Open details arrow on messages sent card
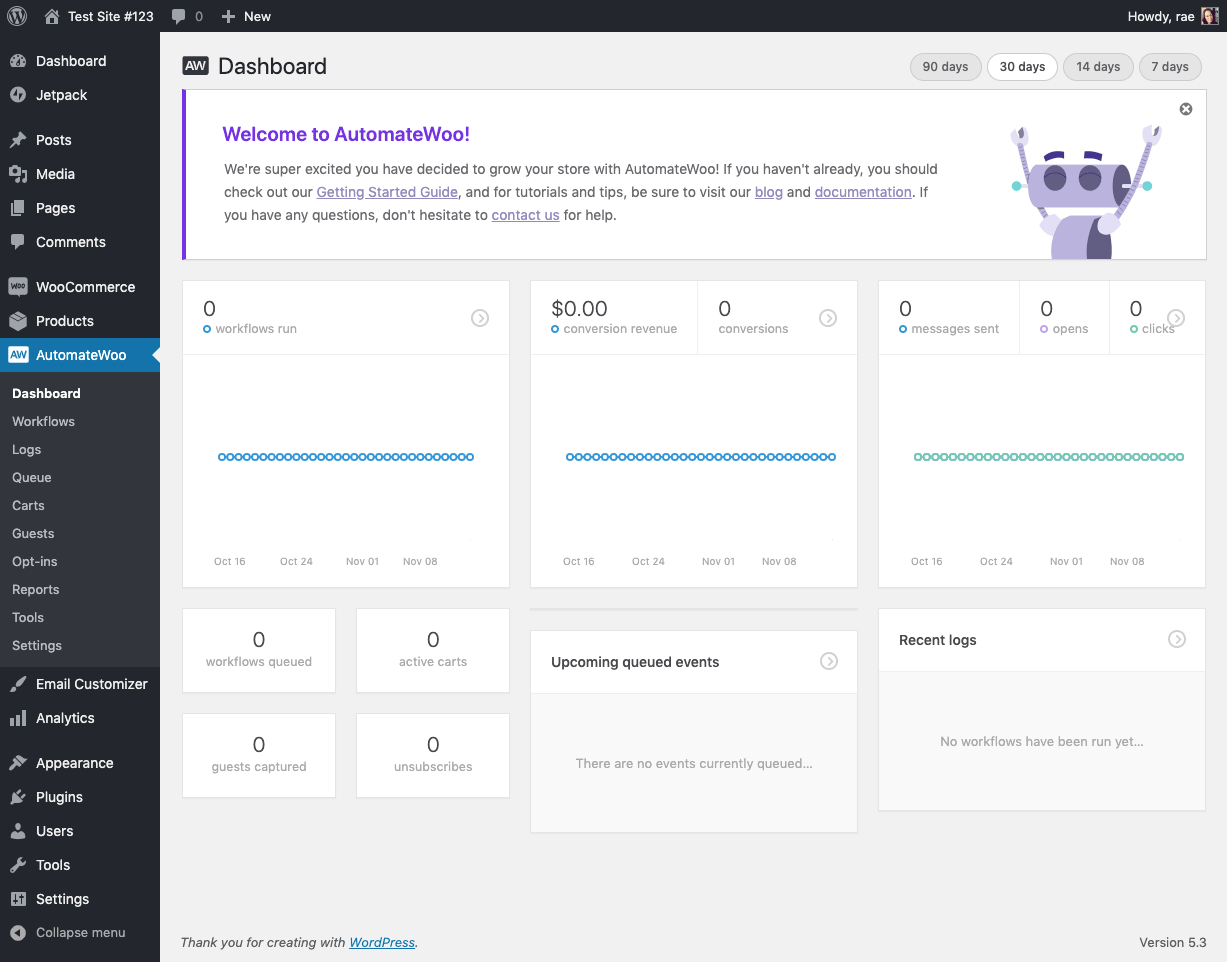 click(x=1176, y=318)
